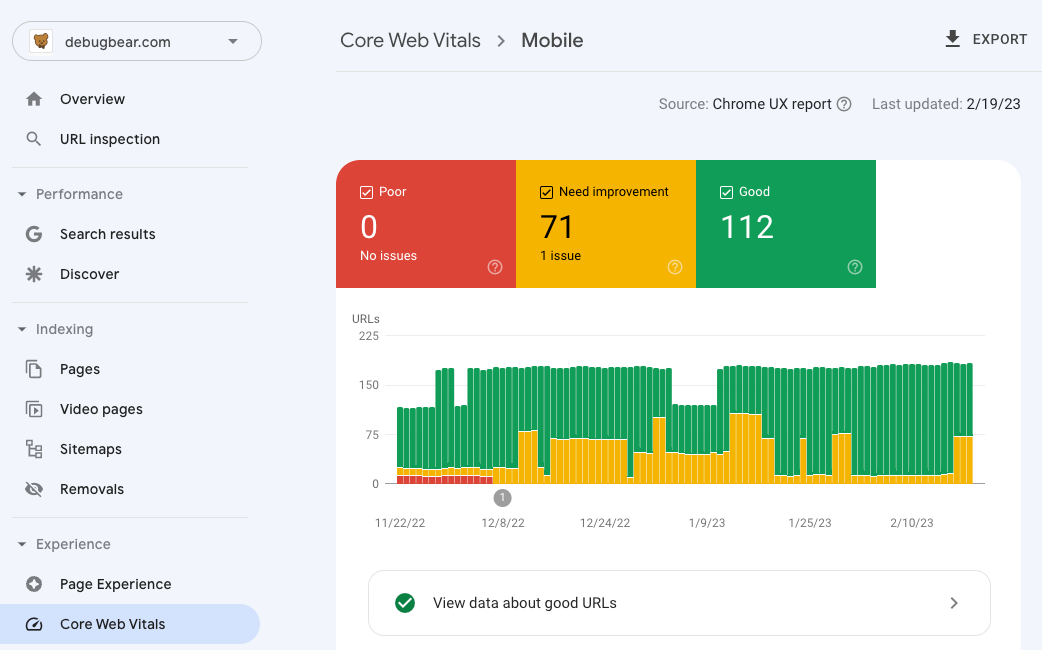
Task: Click the Search results performance icon
Action: tap(34, 234)
